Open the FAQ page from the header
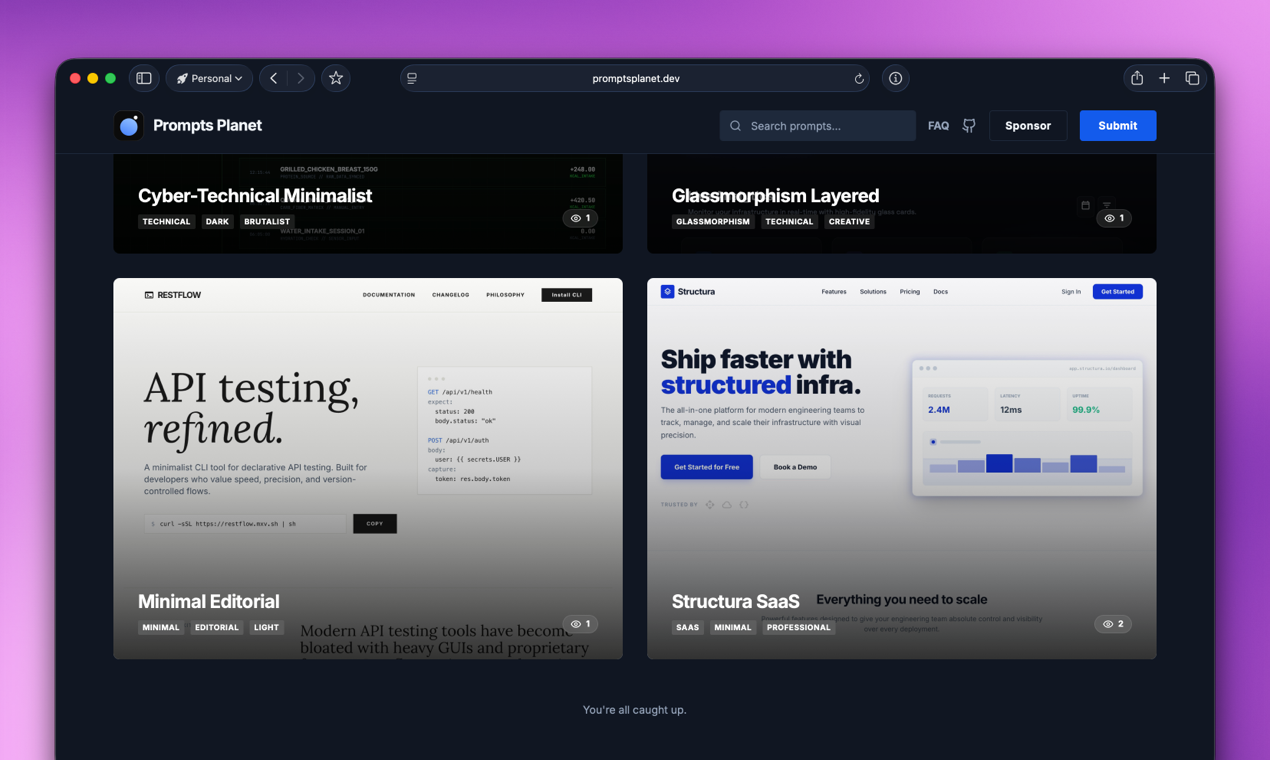 click(x=938, y=125)
